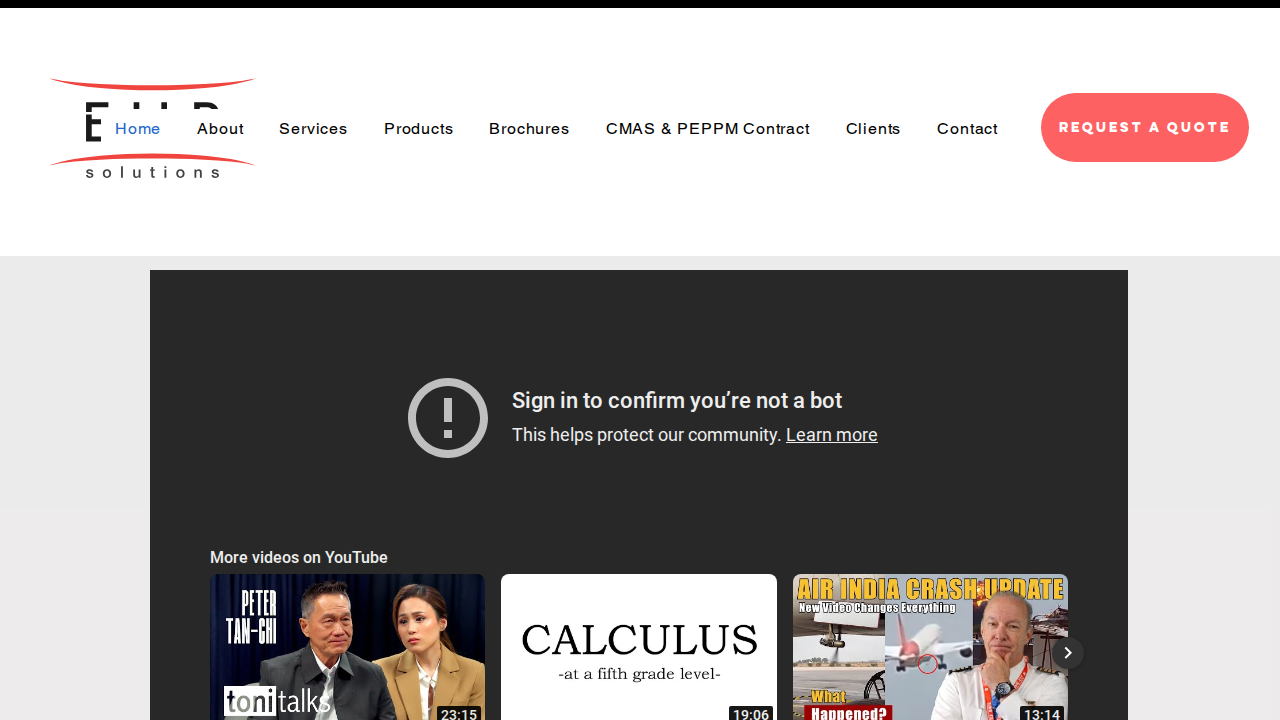
Task: Open the Contact page
Action: click(967, 129)
